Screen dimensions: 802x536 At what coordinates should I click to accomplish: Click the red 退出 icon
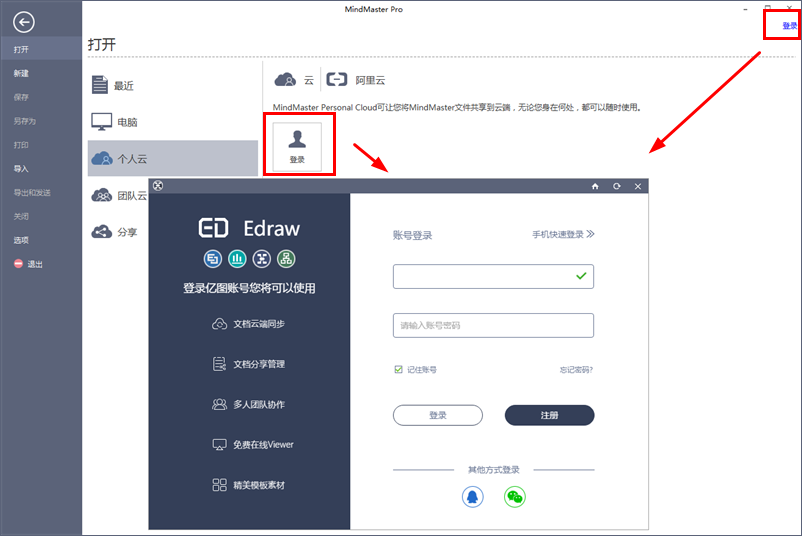coord(18,264)
